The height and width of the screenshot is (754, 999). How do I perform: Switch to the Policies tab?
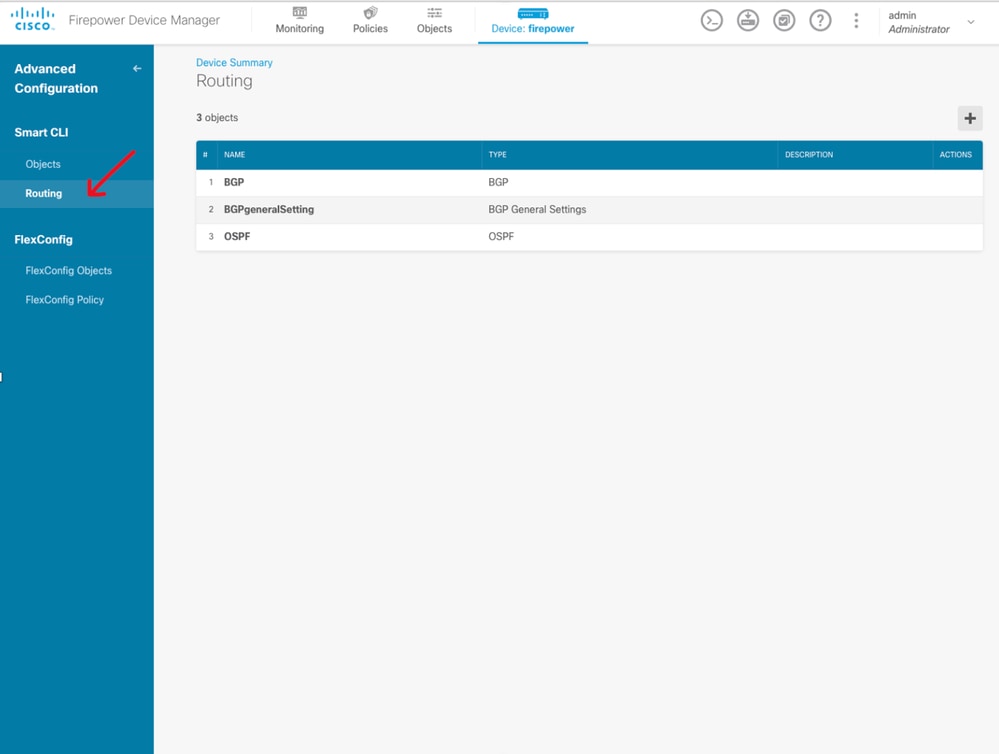click(370, 21)
